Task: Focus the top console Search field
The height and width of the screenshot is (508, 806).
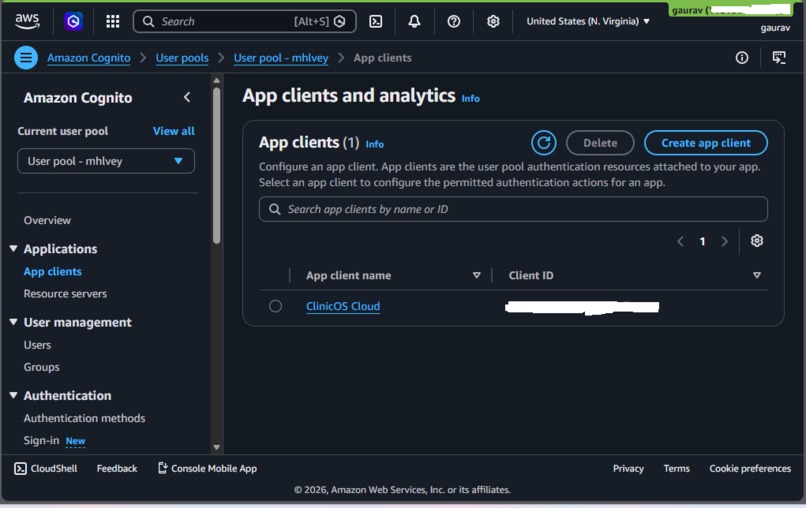Action: coord(244,21)
